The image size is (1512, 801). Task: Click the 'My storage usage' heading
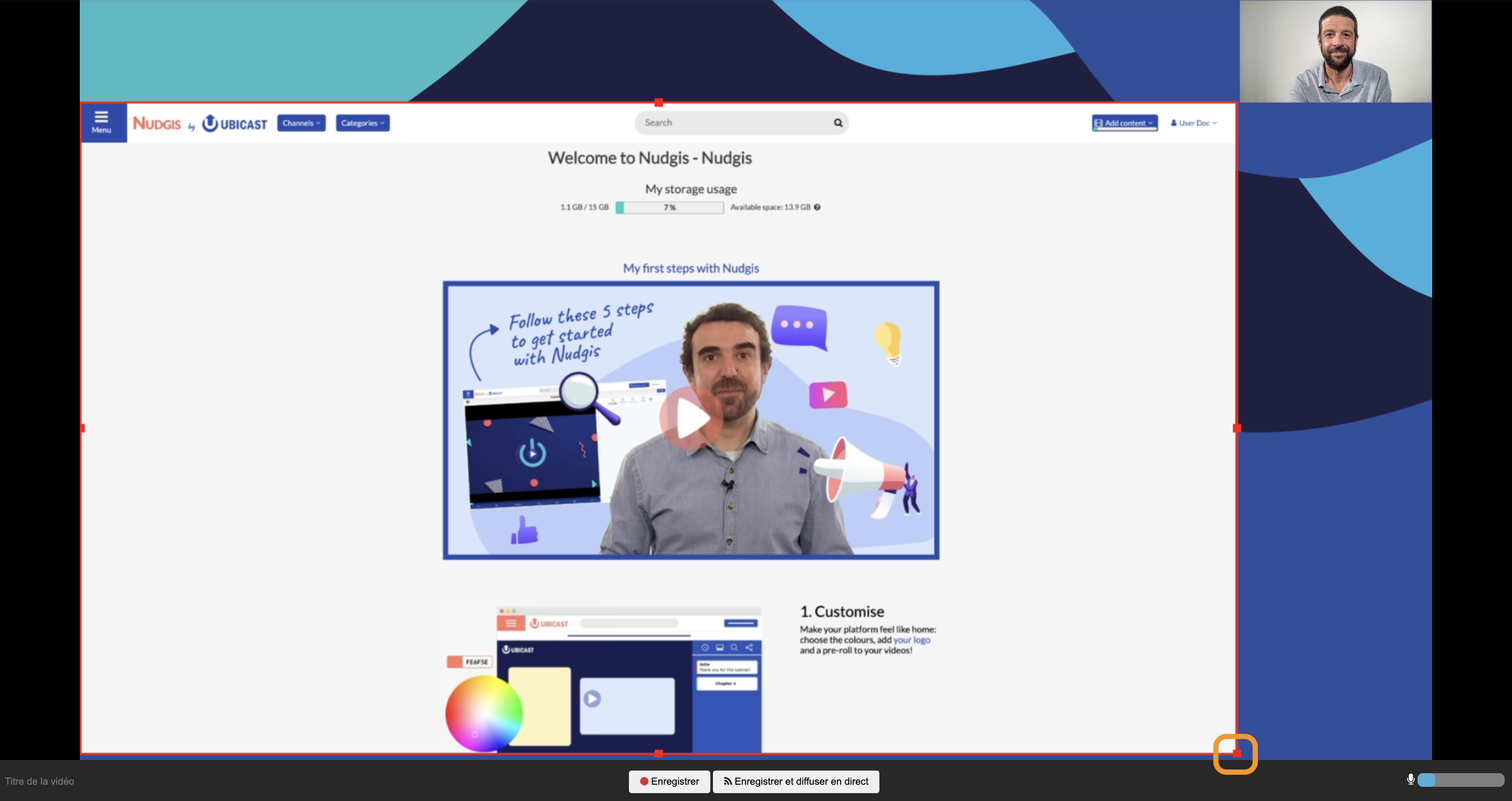[691, 189]
